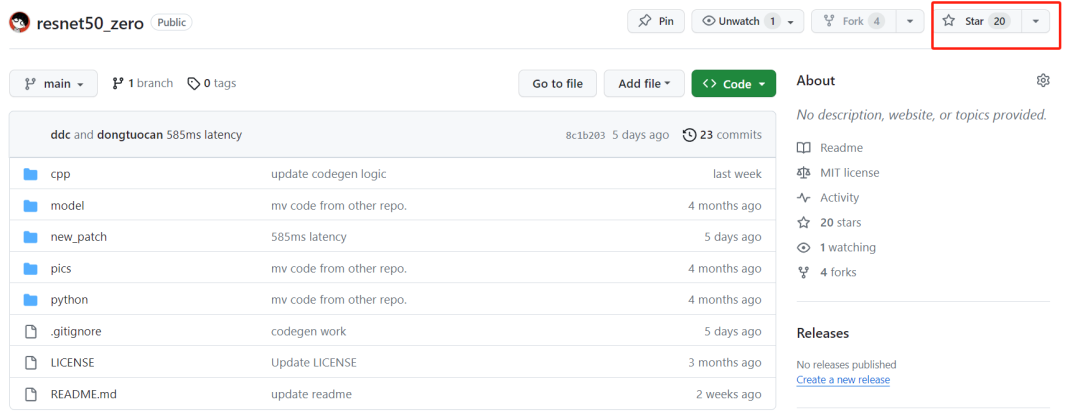The height and width of the screenshot is (420, 1080).
Task: Click the repository owner avatar
Action: pyautogui.click(x=19, y=22)
